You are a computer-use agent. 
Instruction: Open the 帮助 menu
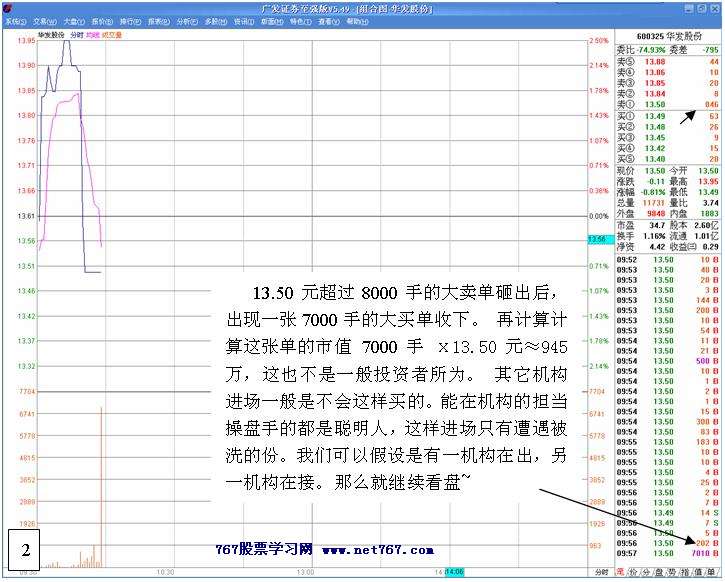point(356,20)
